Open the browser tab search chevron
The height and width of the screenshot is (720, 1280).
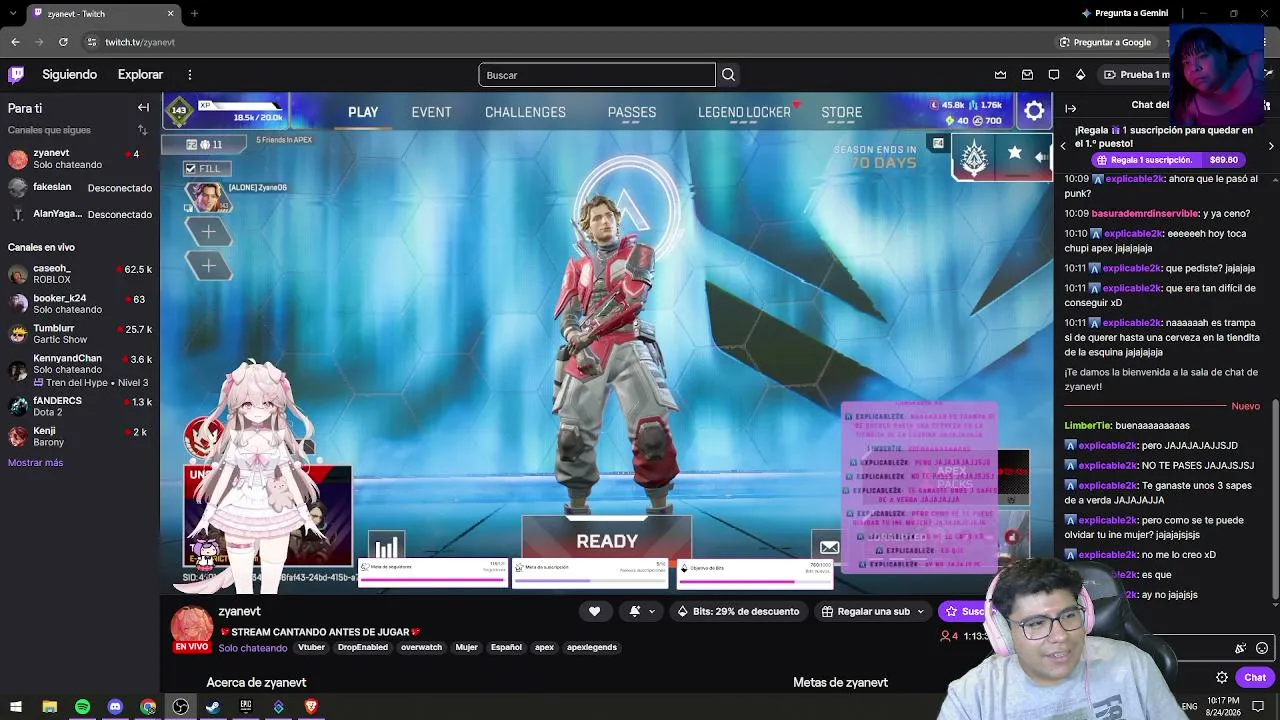click(x=15, y=13)
